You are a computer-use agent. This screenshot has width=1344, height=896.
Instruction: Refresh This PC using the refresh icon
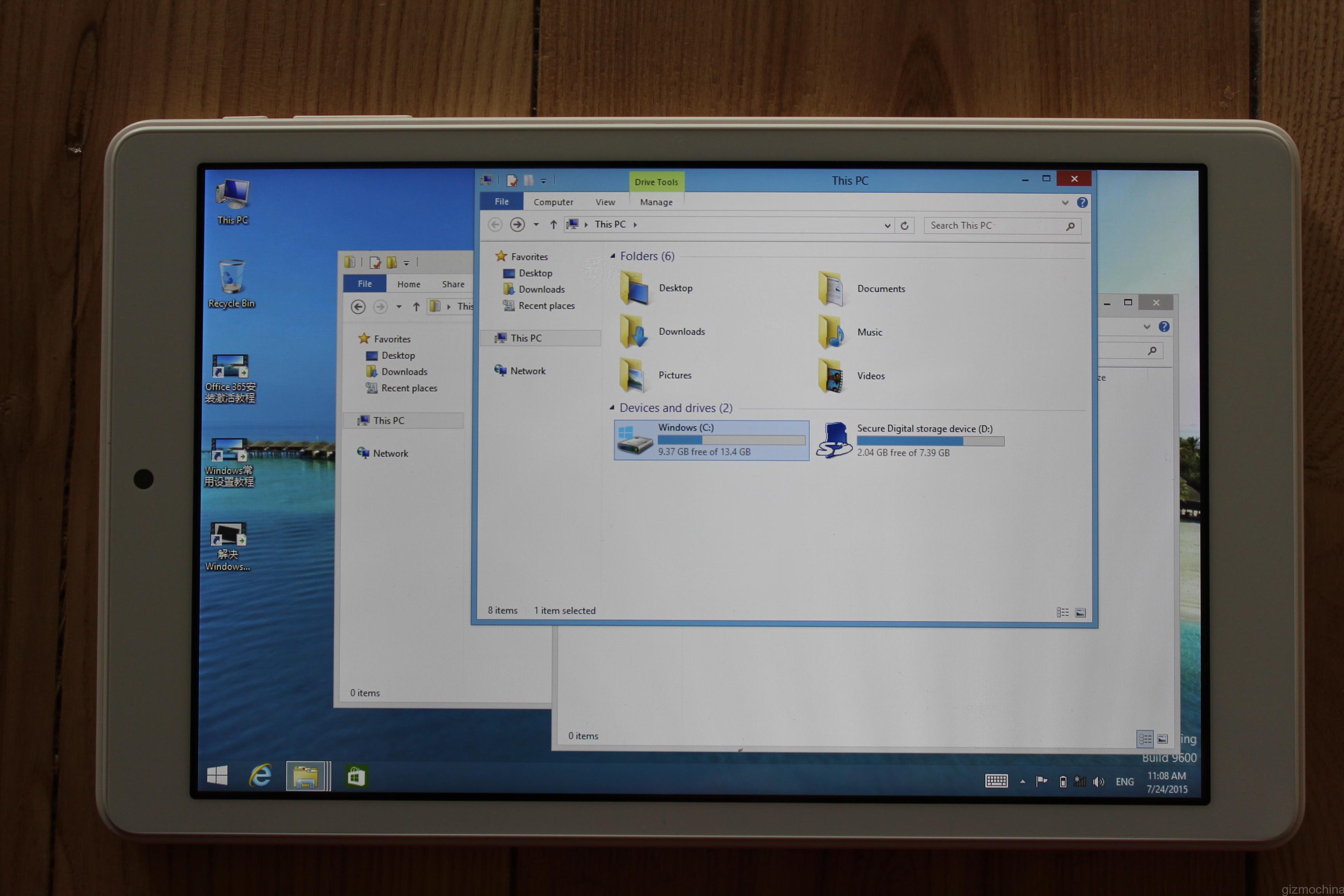(x=905, y=225)
